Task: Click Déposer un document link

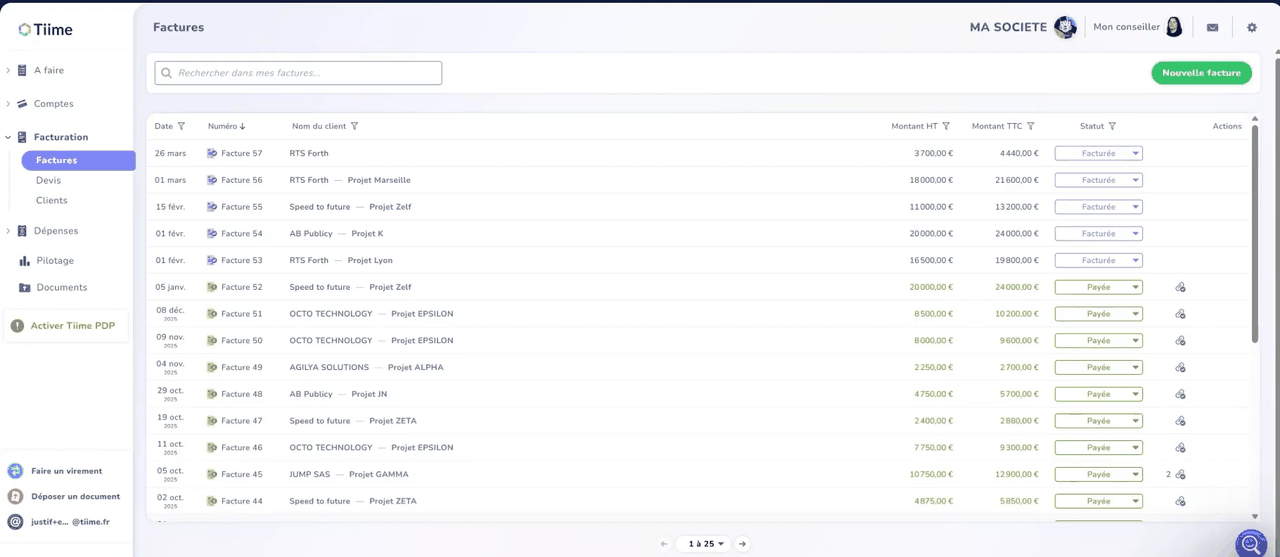Action: tap(75, 496)
